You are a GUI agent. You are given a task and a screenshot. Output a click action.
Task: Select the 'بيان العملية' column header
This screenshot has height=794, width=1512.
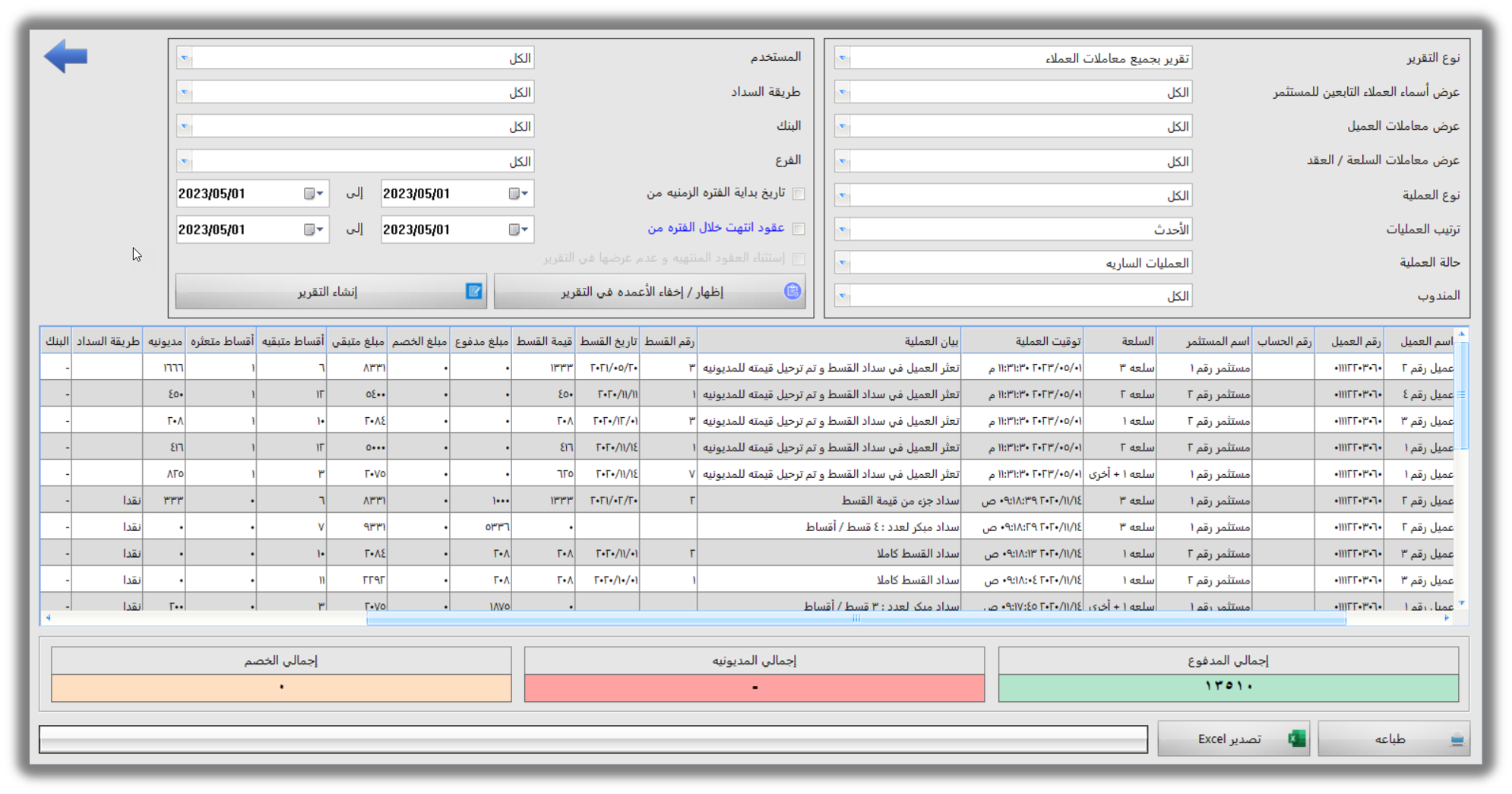click(x=830, y=342)
